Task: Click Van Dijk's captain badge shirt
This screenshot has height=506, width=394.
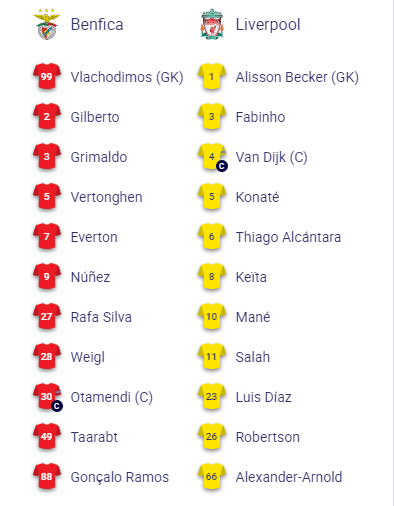Action: tap(212, 157)
